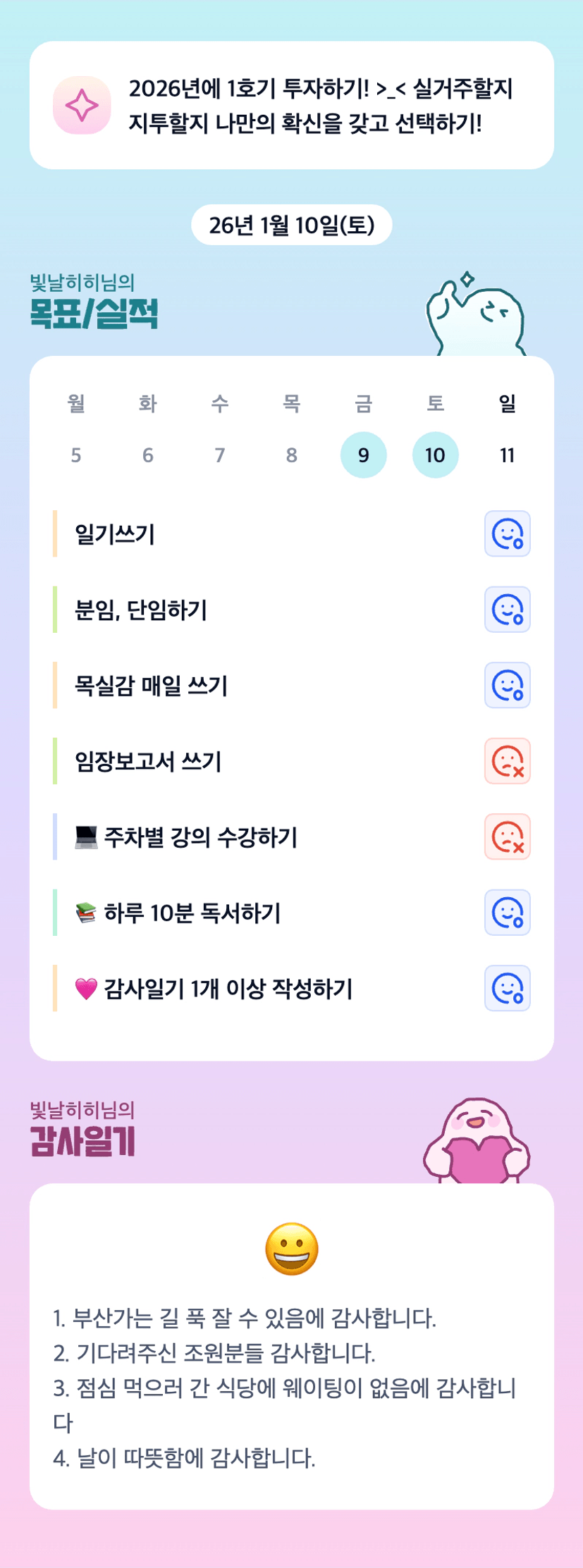
Task: Select Monday 5 in the week calendar
Action: click(76, 455)
